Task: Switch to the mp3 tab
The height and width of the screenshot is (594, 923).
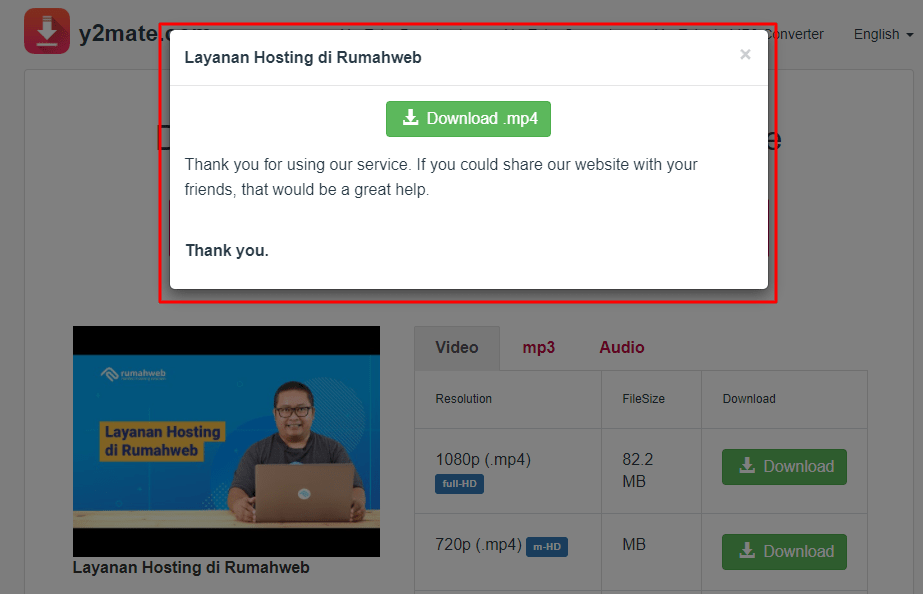Action: [x=539, y=347]
